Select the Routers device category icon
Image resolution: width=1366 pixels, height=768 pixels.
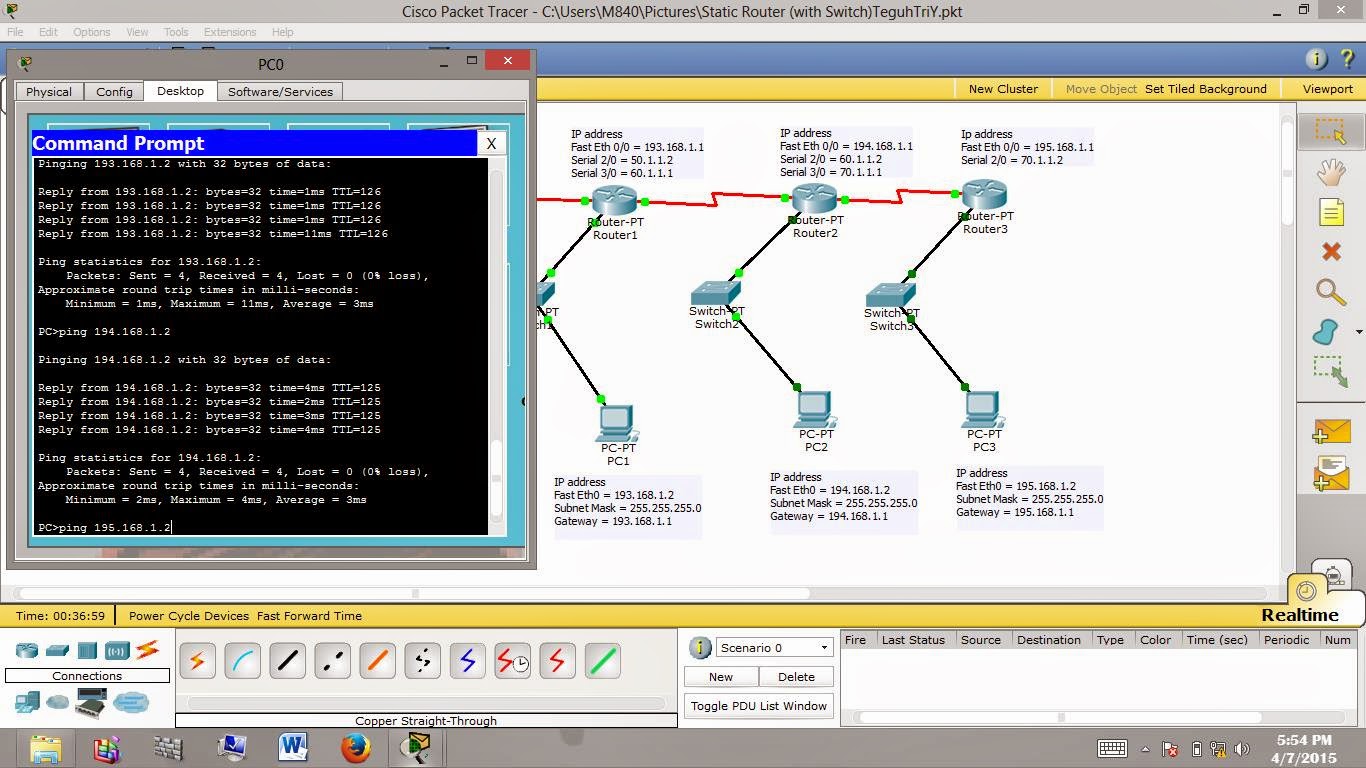point(27,650)
